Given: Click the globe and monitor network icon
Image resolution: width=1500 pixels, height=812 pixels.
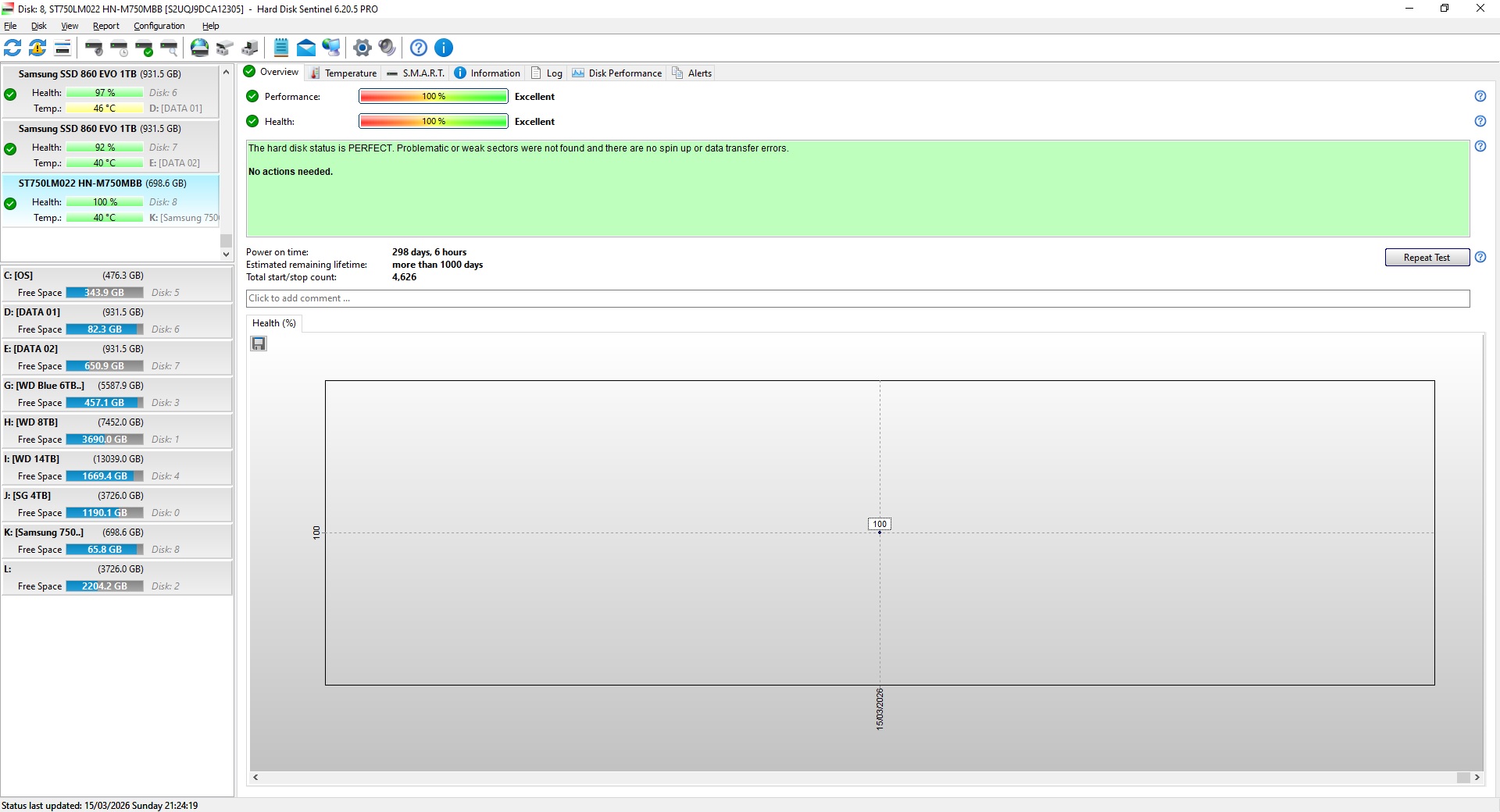Looking at the screenshot, I should [x=331, y=48].
